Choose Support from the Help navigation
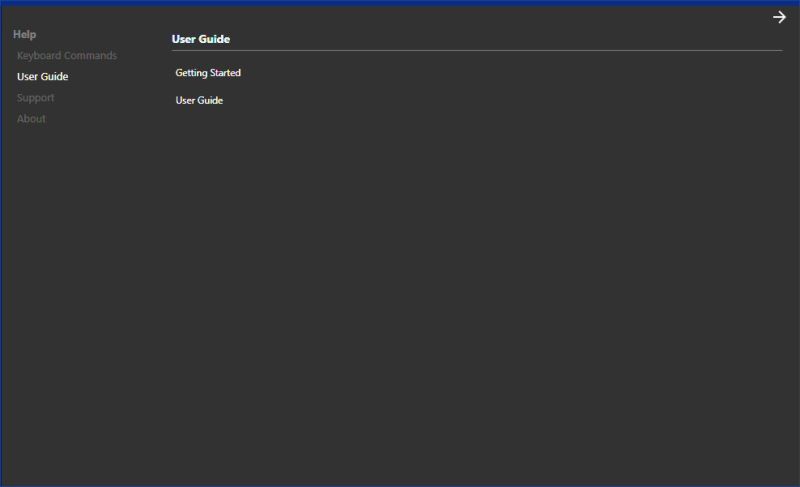 click(x=35, y=98)
